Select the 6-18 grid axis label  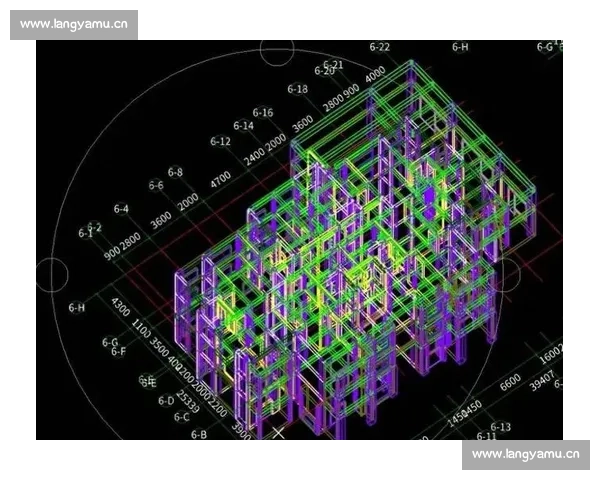pyautogui.click(x=298, y=89)
